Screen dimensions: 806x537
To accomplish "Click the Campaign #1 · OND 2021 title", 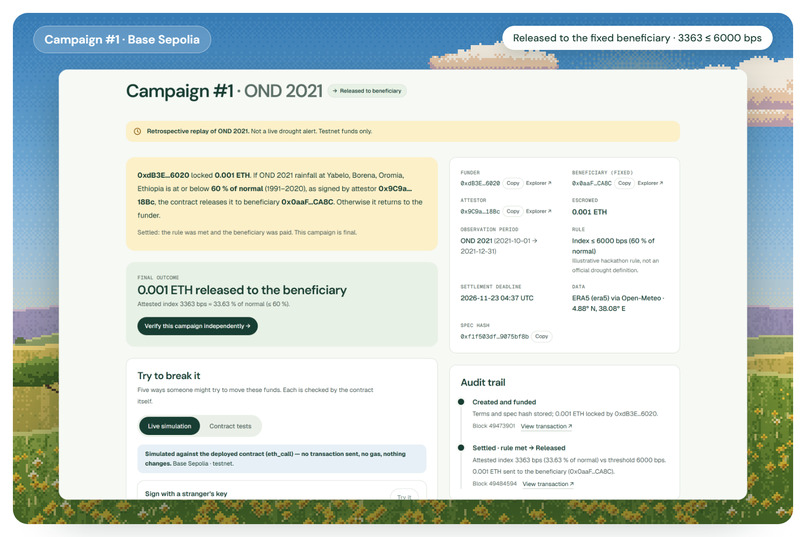I will (x=224, y=91).
